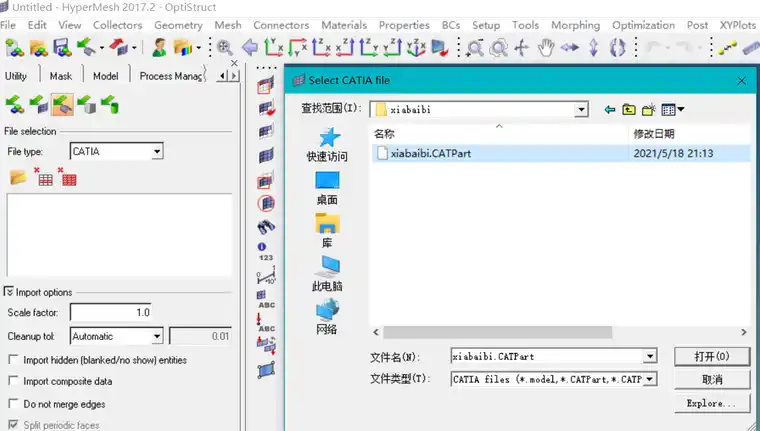Click the Fit model zoom icon
Image resolution: width=760 pixels, height=431 pixels.
[x=225, y=47]
